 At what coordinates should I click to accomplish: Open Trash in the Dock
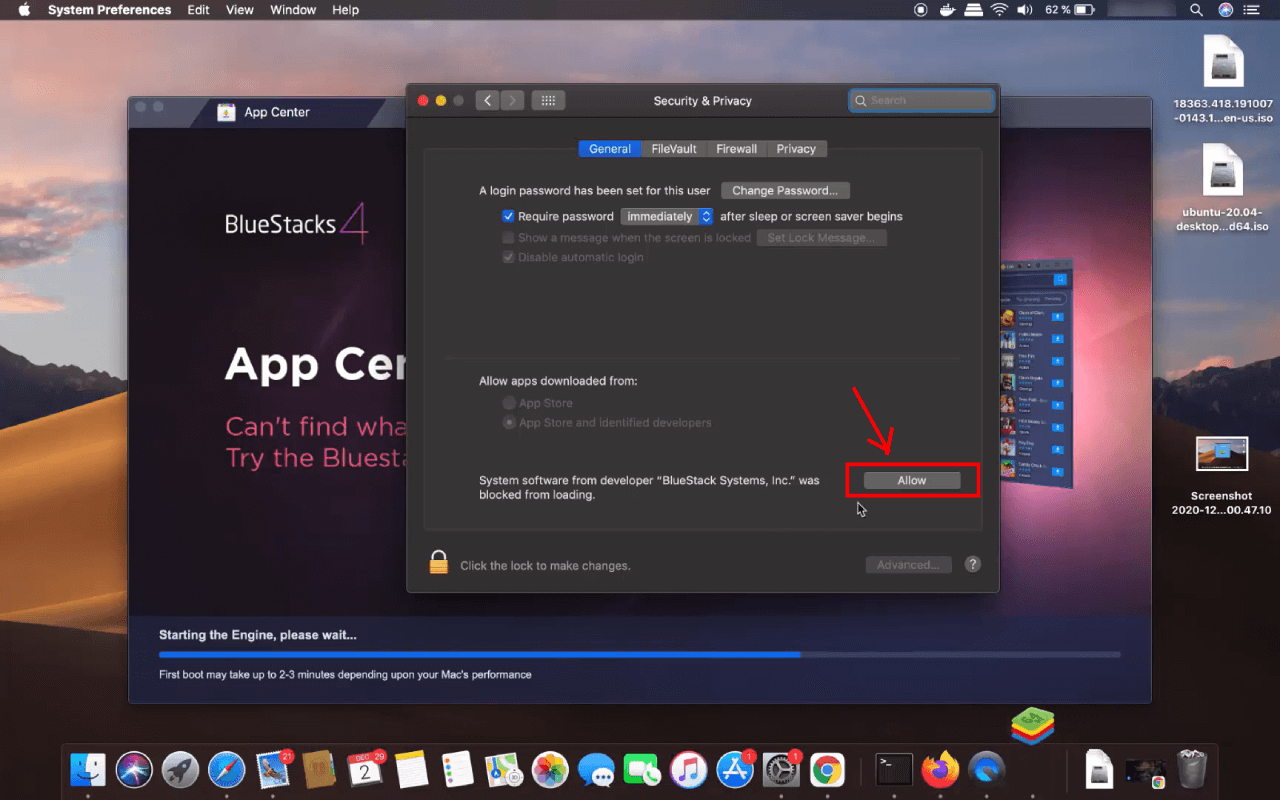pos(1191,769)
